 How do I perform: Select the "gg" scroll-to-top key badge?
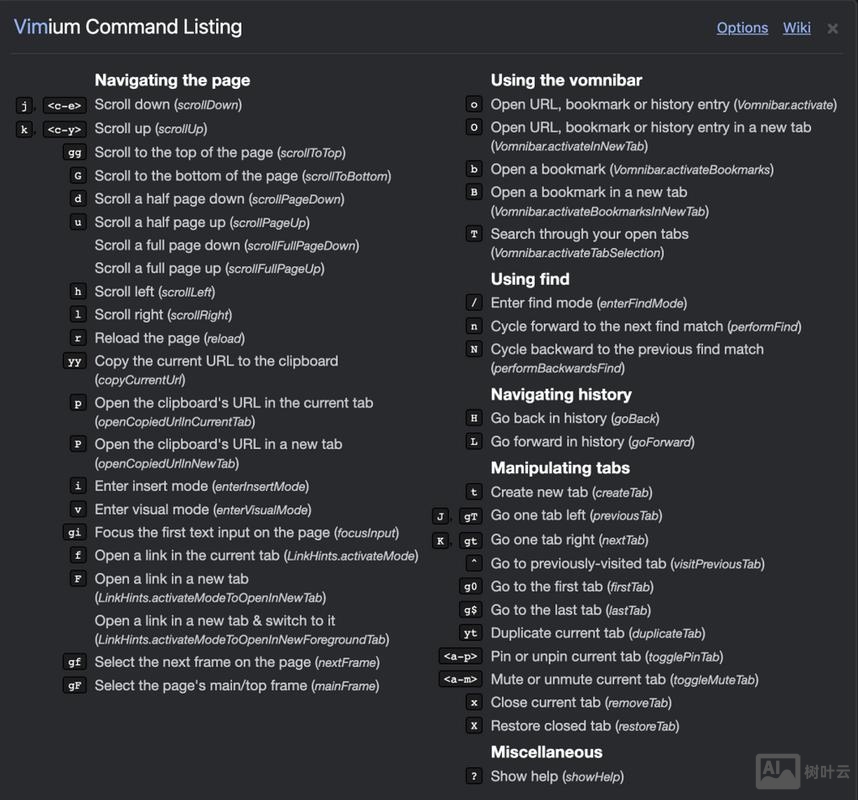(75, 153)
